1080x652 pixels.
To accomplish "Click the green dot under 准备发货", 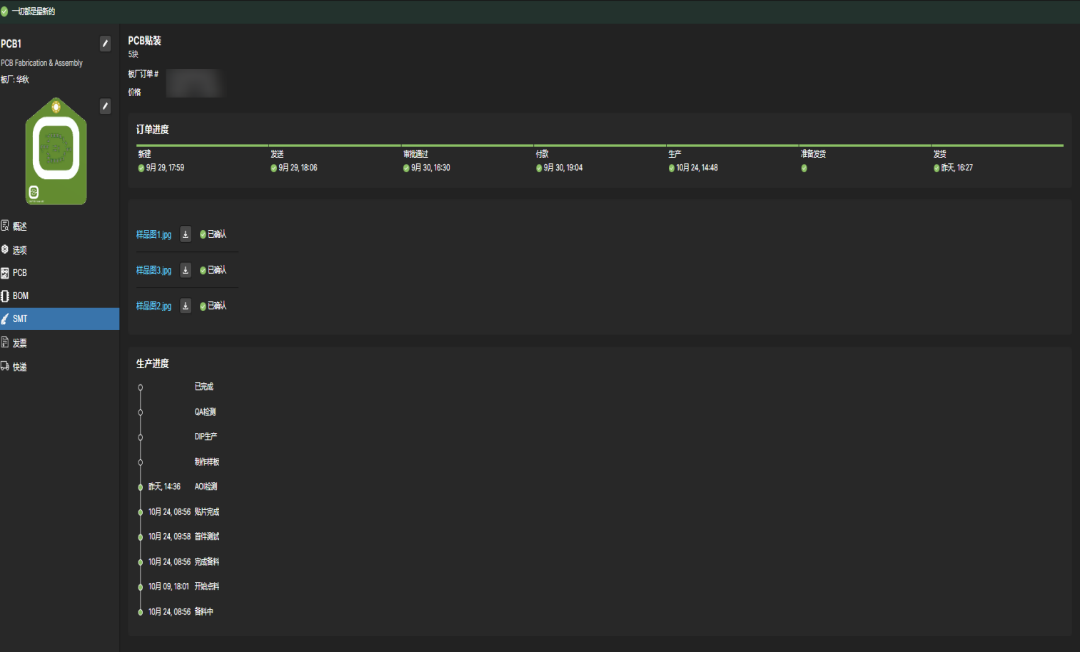I will 804,168.
